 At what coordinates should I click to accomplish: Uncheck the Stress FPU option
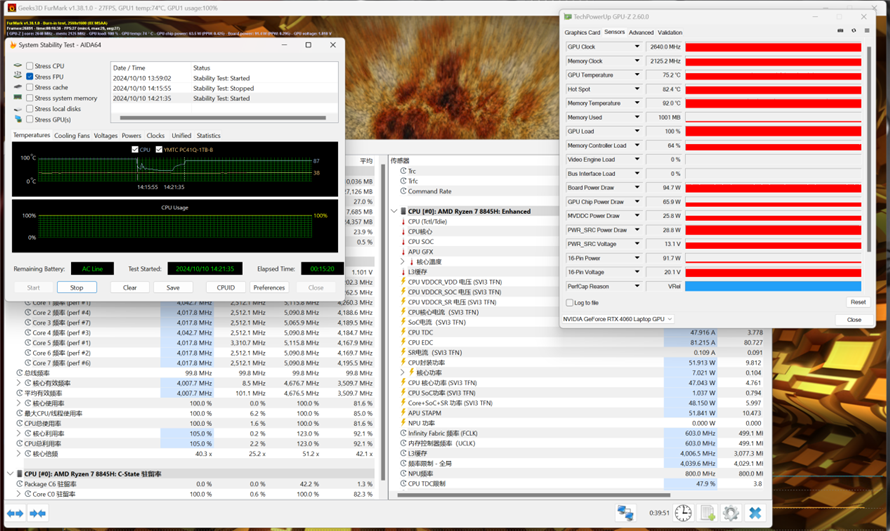pyautogui.click(x=30, y=77)
